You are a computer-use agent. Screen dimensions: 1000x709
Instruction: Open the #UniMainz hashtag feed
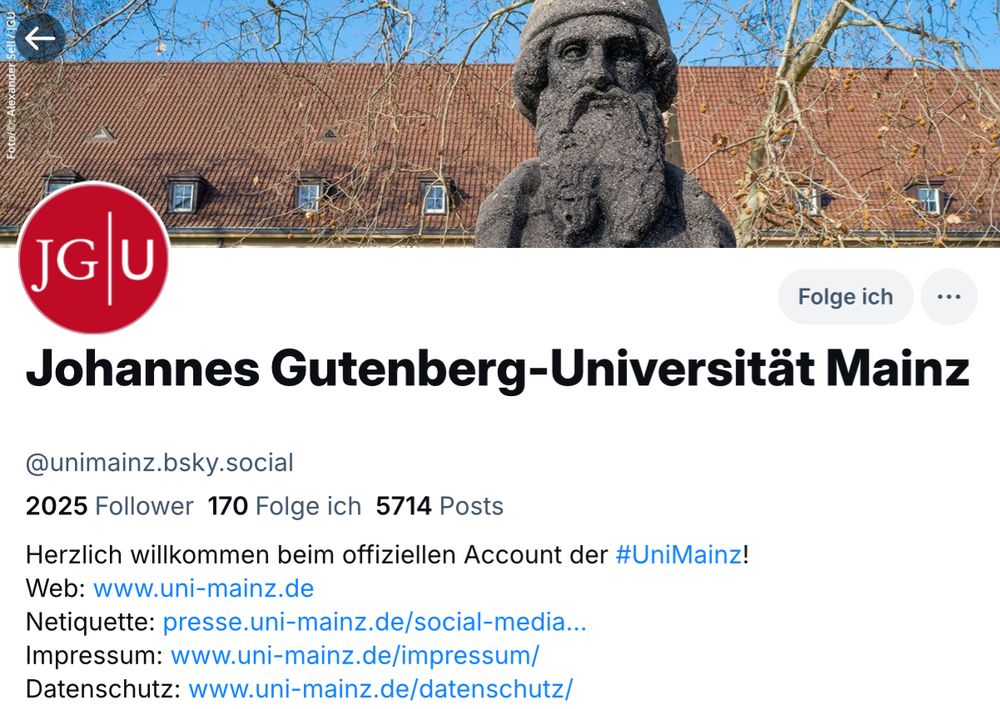coord(682,552)
